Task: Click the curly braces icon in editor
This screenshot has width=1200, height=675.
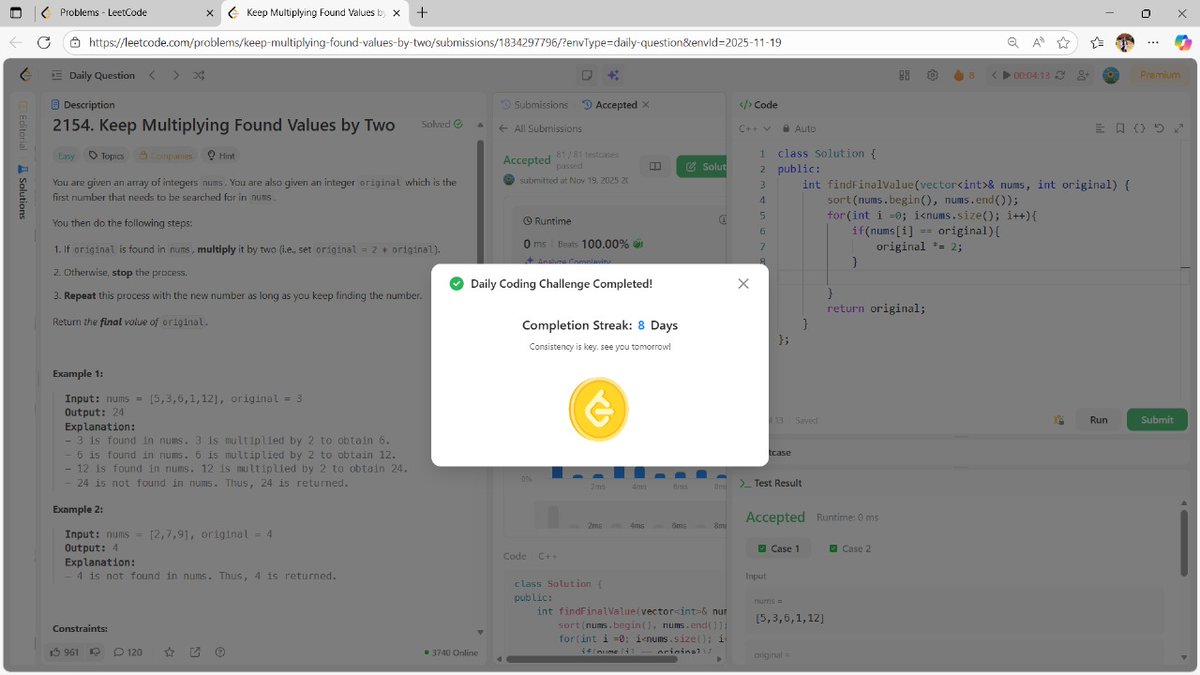Action: [1139, 128]
